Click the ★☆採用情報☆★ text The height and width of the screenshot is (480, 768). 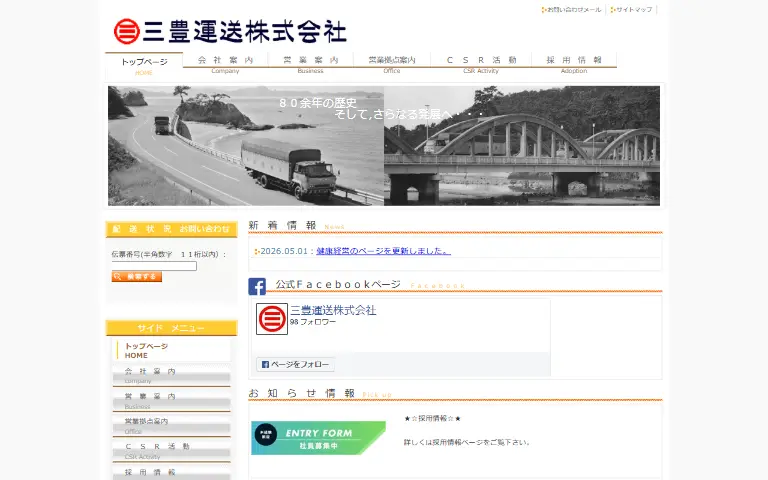432,418
